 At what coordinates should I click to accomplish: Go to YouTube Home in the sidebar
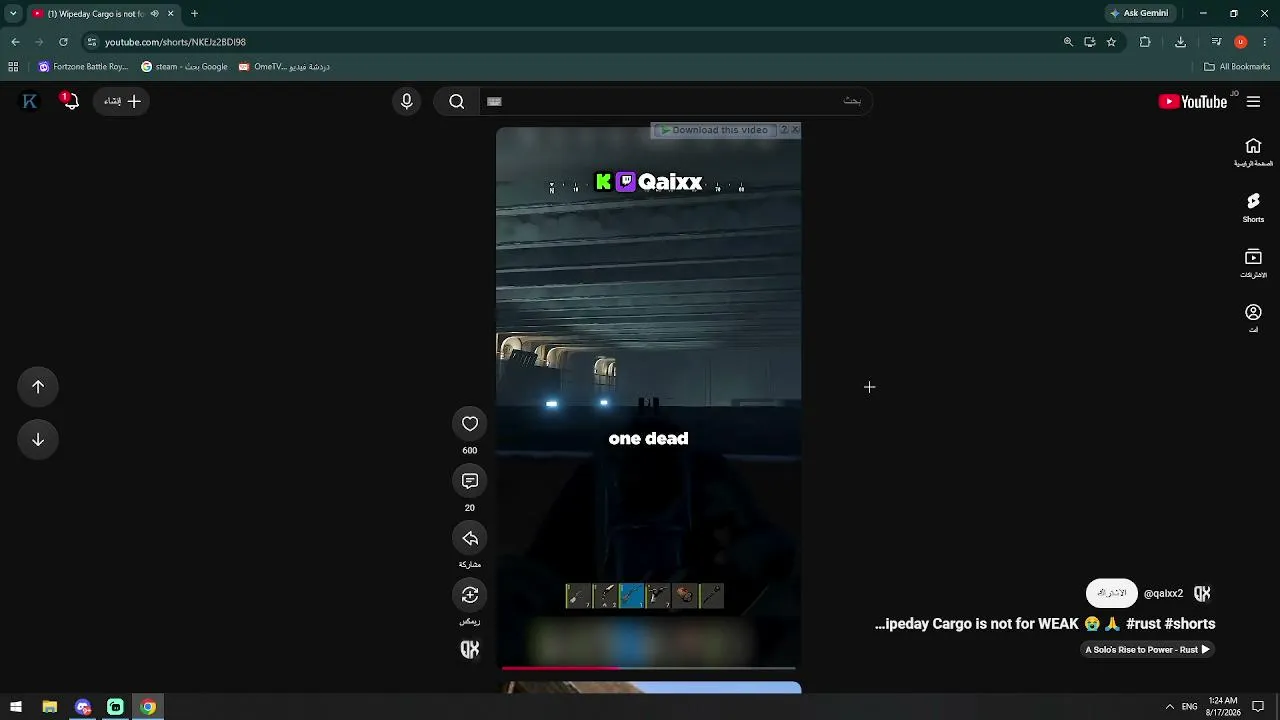[1253, 151]
